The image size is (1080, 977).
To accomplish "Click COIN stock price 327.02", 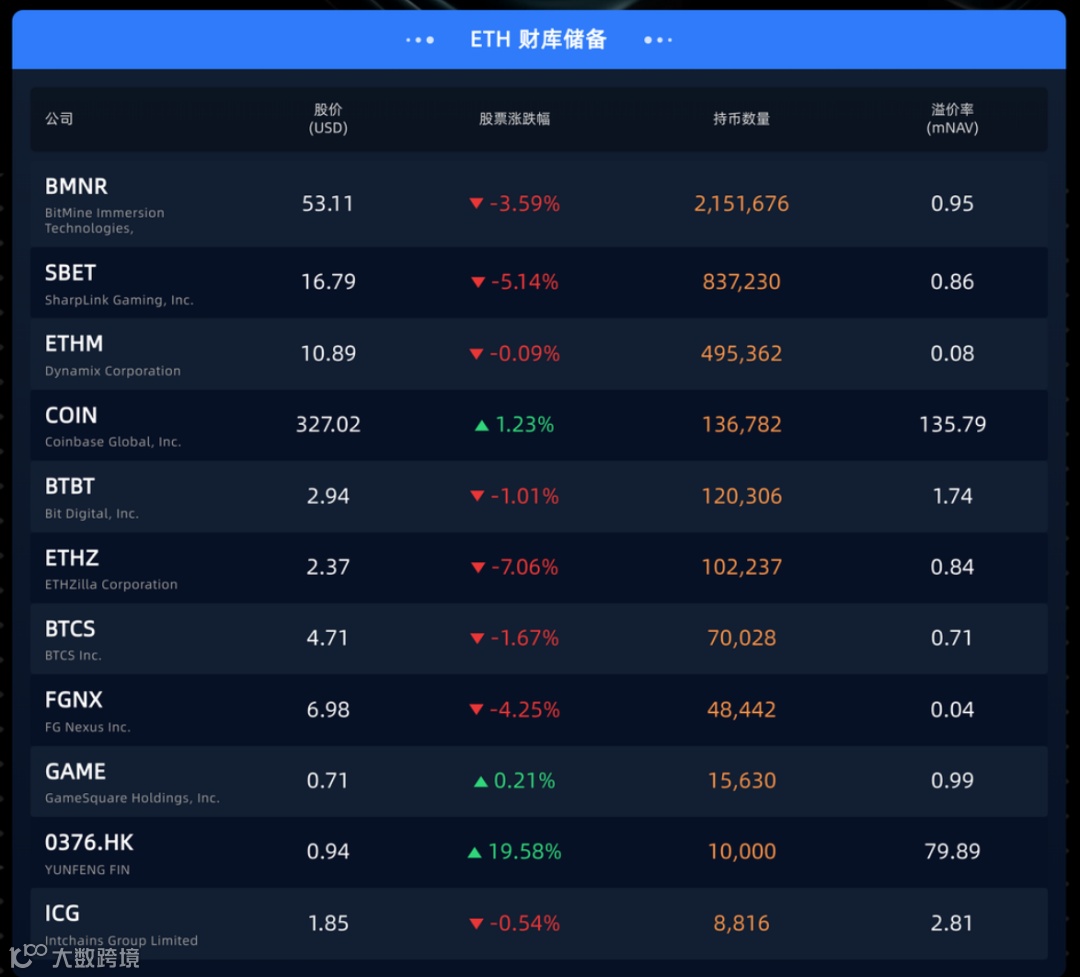I will click(328, 424).
